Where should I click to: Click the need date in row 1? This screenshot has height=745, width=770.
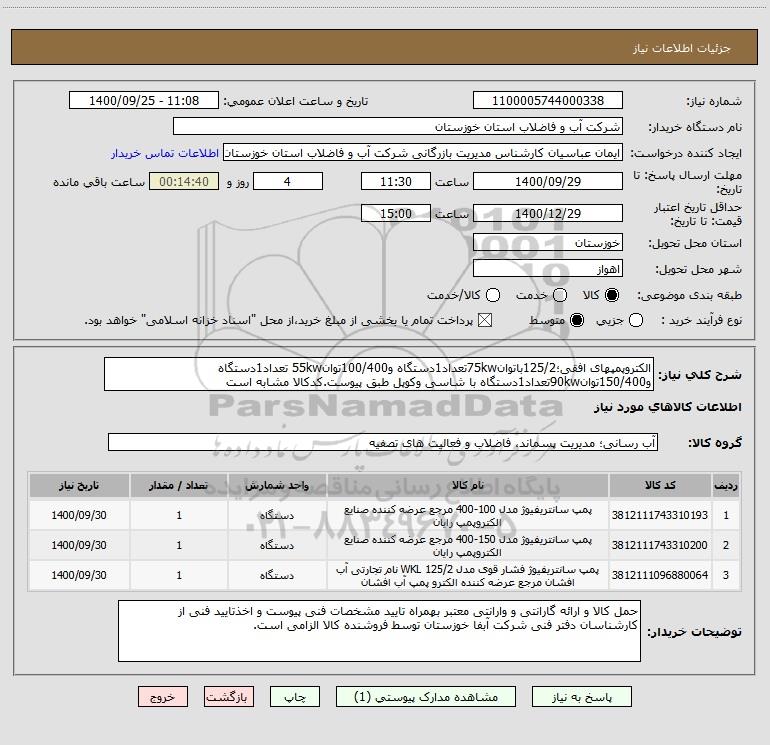[79, 515]
